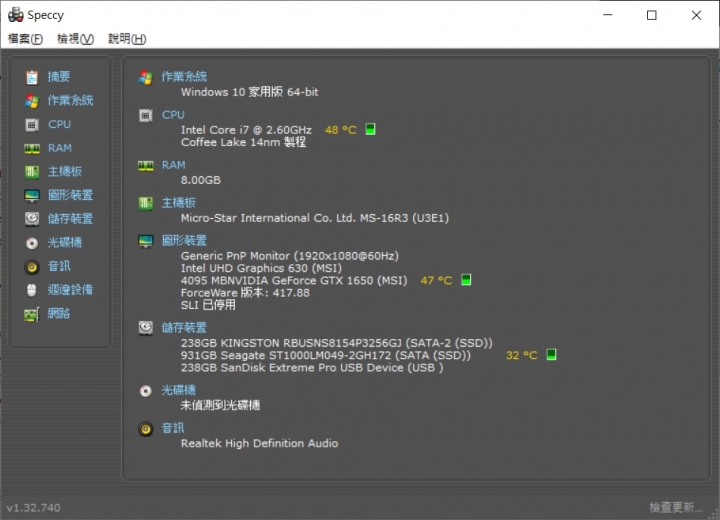Click 檢查更新... to check for updates
Screen dimensions: 720x520
click(x=676, y=508)
